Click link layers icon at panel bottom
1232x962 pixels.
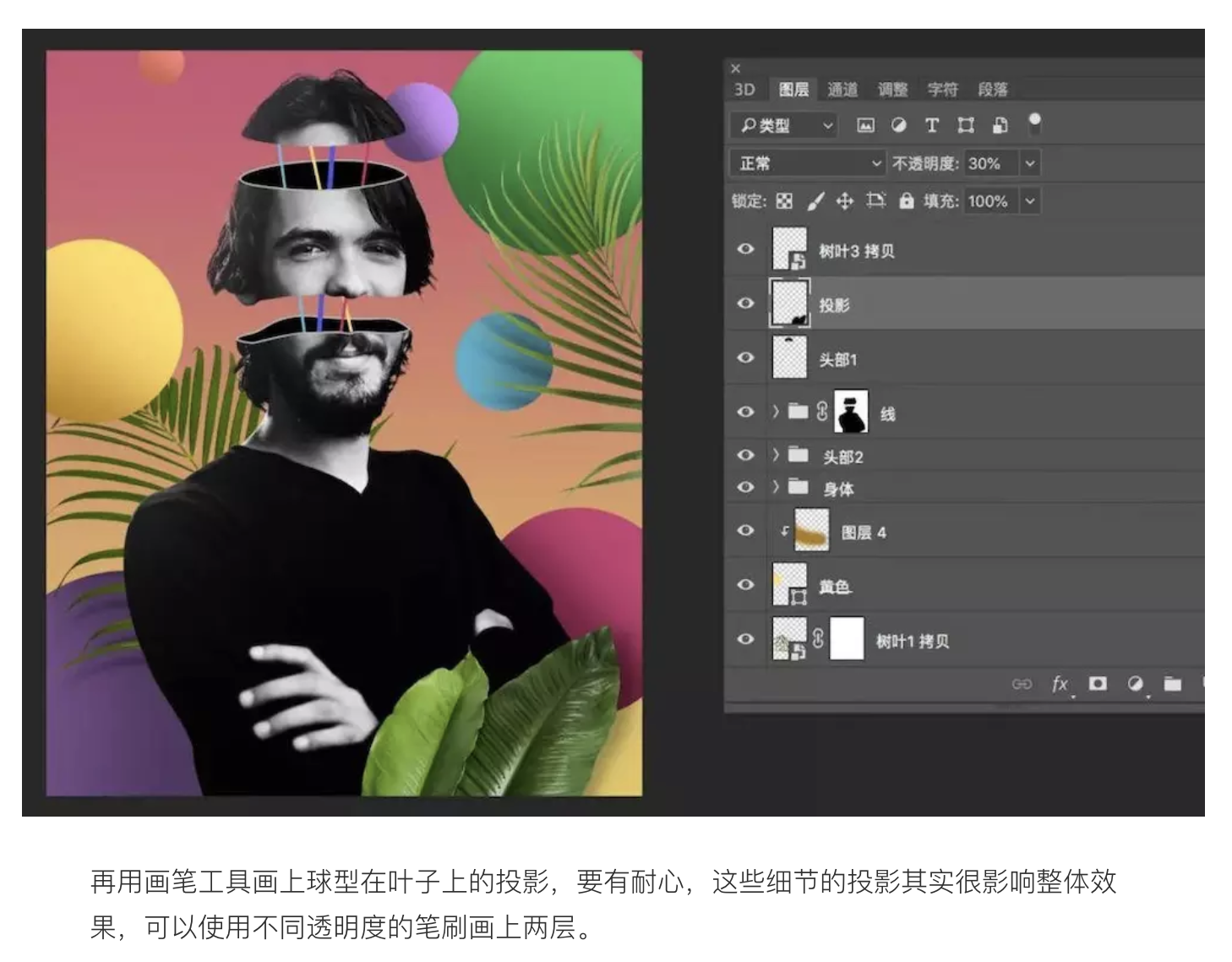tap(1022, 684)
